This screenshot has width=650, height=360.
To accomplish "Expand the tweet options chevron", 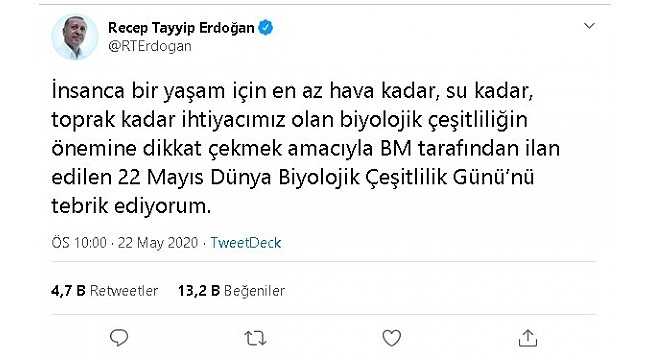I will [x=589, y=26].
